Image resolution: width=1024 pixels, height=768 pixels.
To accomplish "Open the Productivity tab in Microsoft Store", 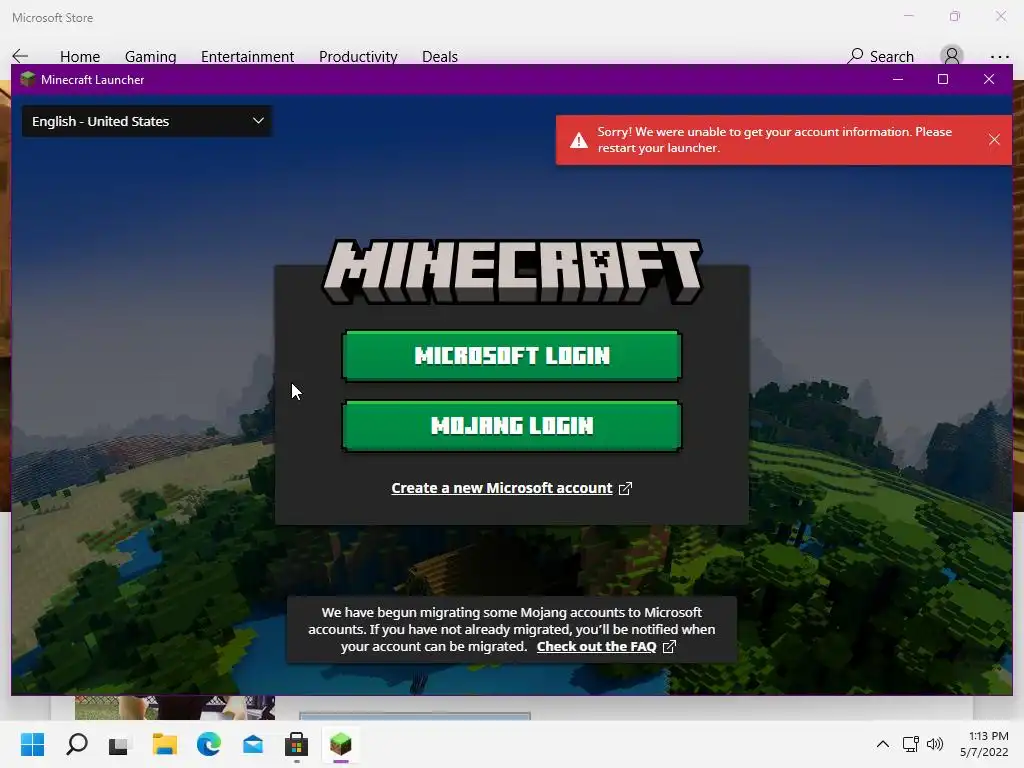I will 358,57.
